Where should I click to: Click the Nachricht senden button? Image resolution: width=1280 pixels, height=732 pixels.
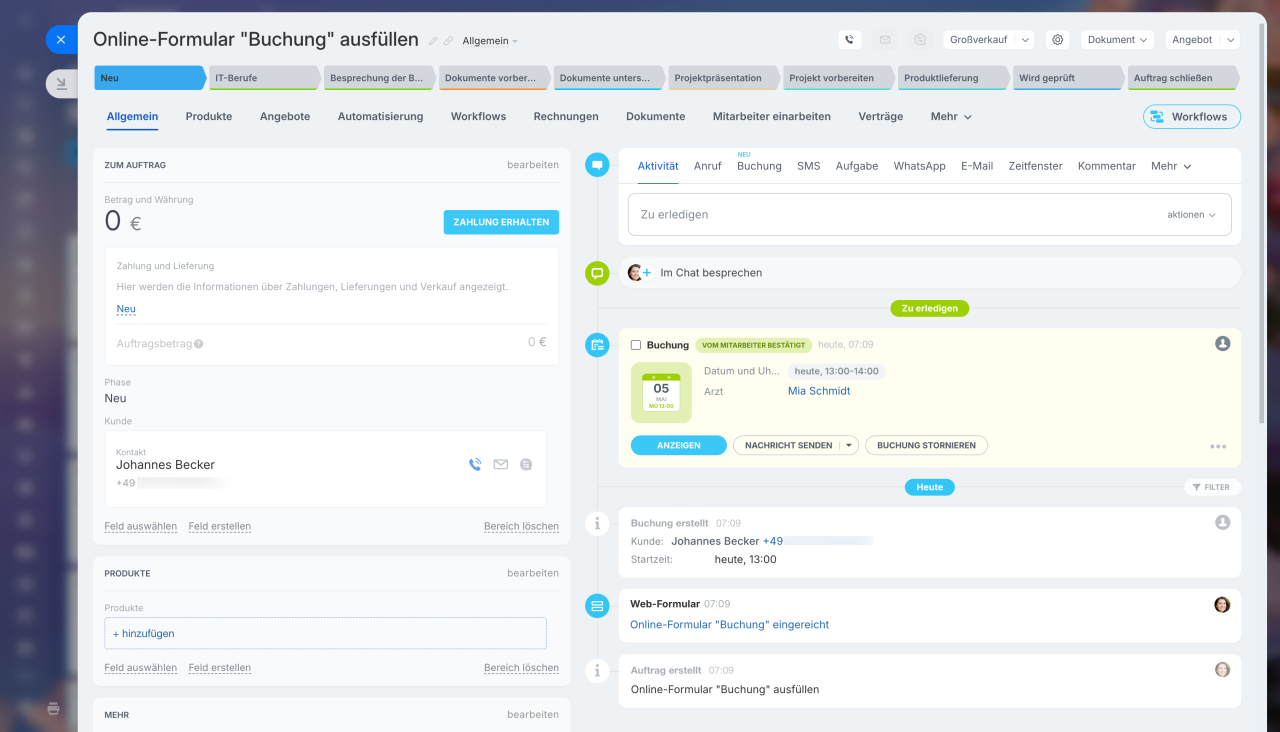coord(788,446)
